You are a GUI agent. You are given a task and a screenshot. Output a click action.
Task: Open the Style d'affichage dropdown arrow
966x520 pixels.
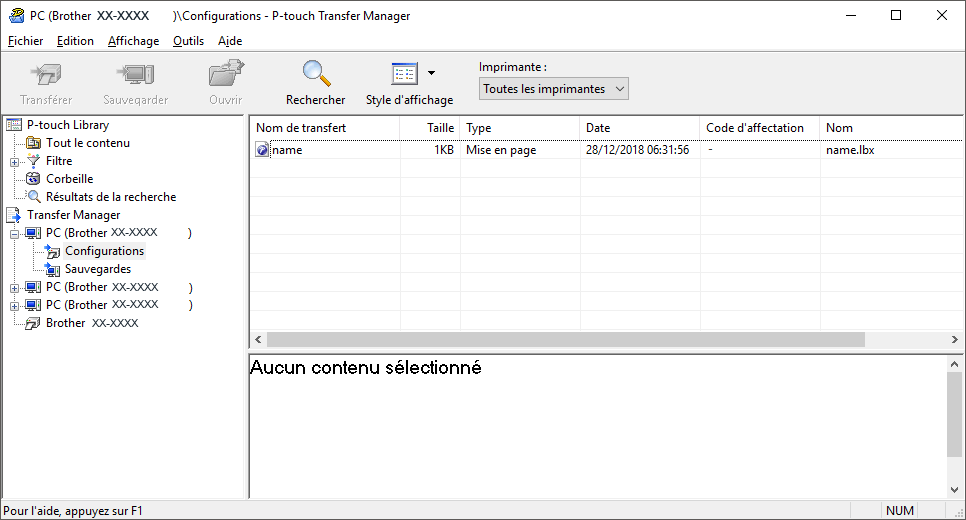point(431,73)
